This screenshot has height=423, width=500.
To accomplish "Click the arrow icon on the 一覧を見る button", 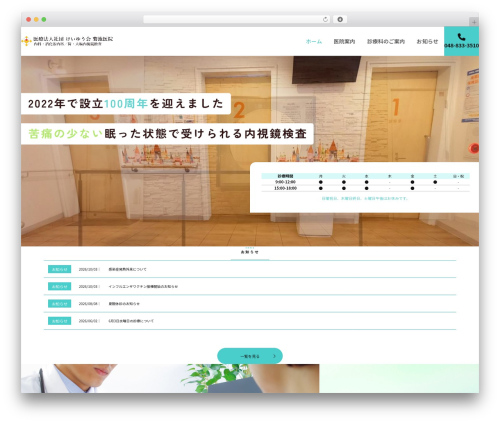I will pyautogui.click(x=274, y=356).
